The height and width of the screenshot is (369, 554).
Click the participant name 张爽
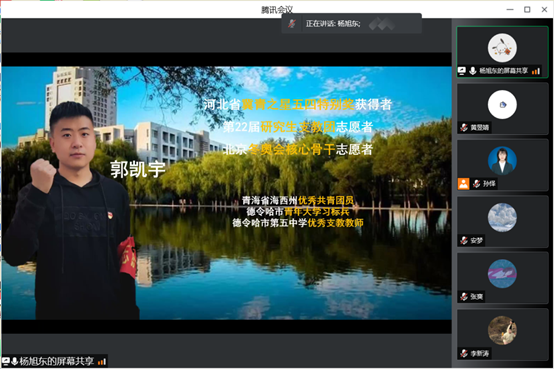pos(477,297)
